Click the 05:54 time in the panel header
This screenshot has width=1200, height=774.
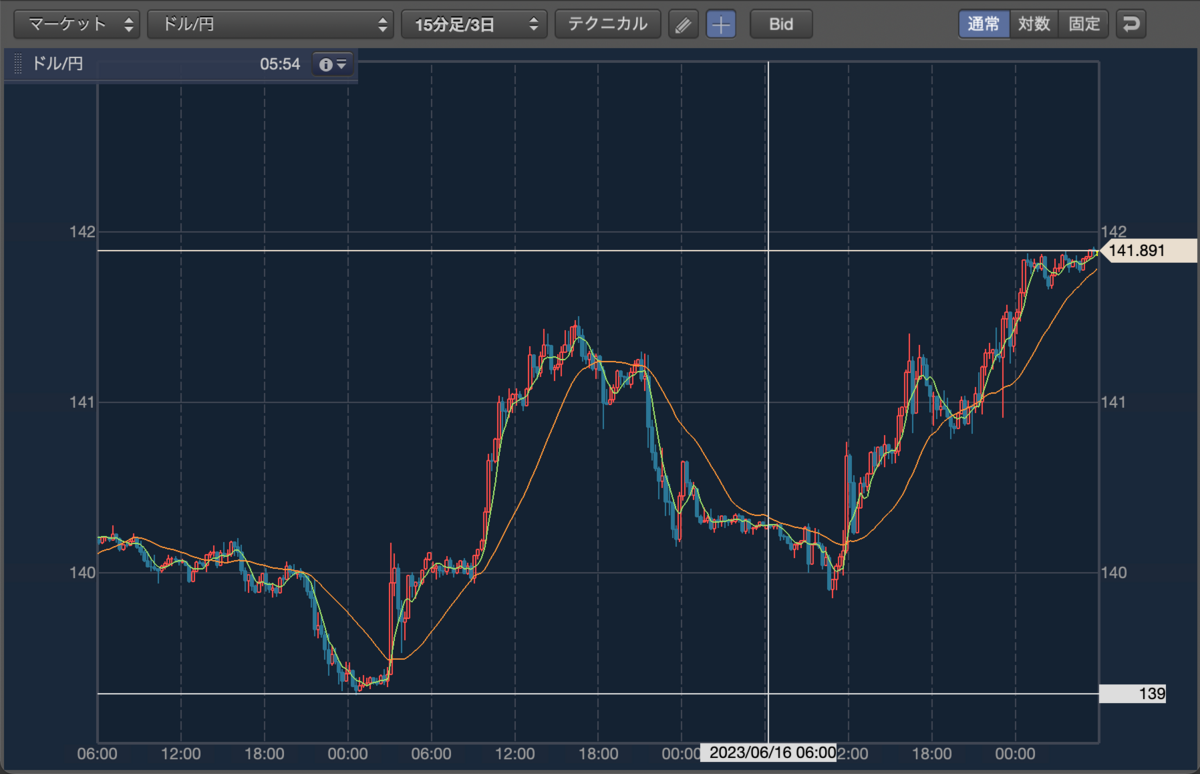279,65
